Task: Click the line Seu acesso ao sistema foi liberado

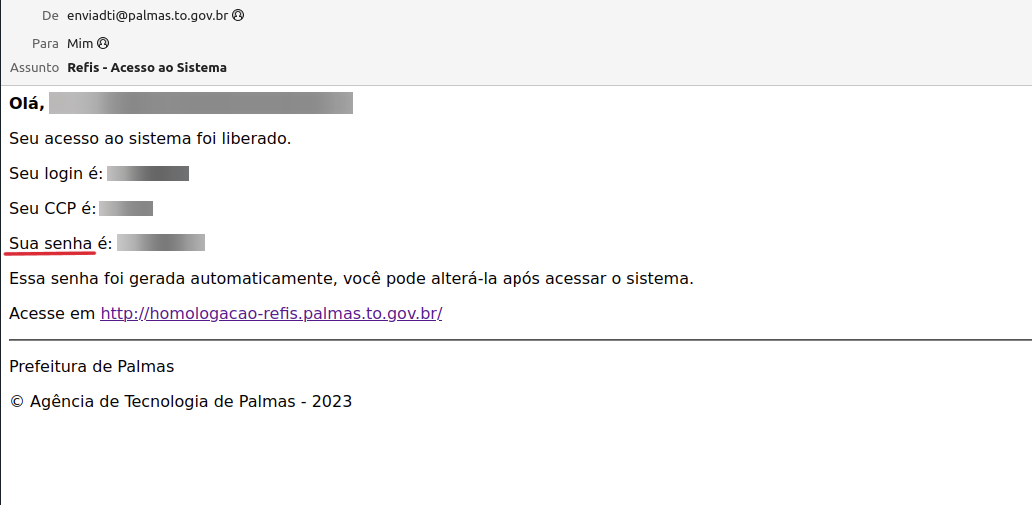Action: 150,139
